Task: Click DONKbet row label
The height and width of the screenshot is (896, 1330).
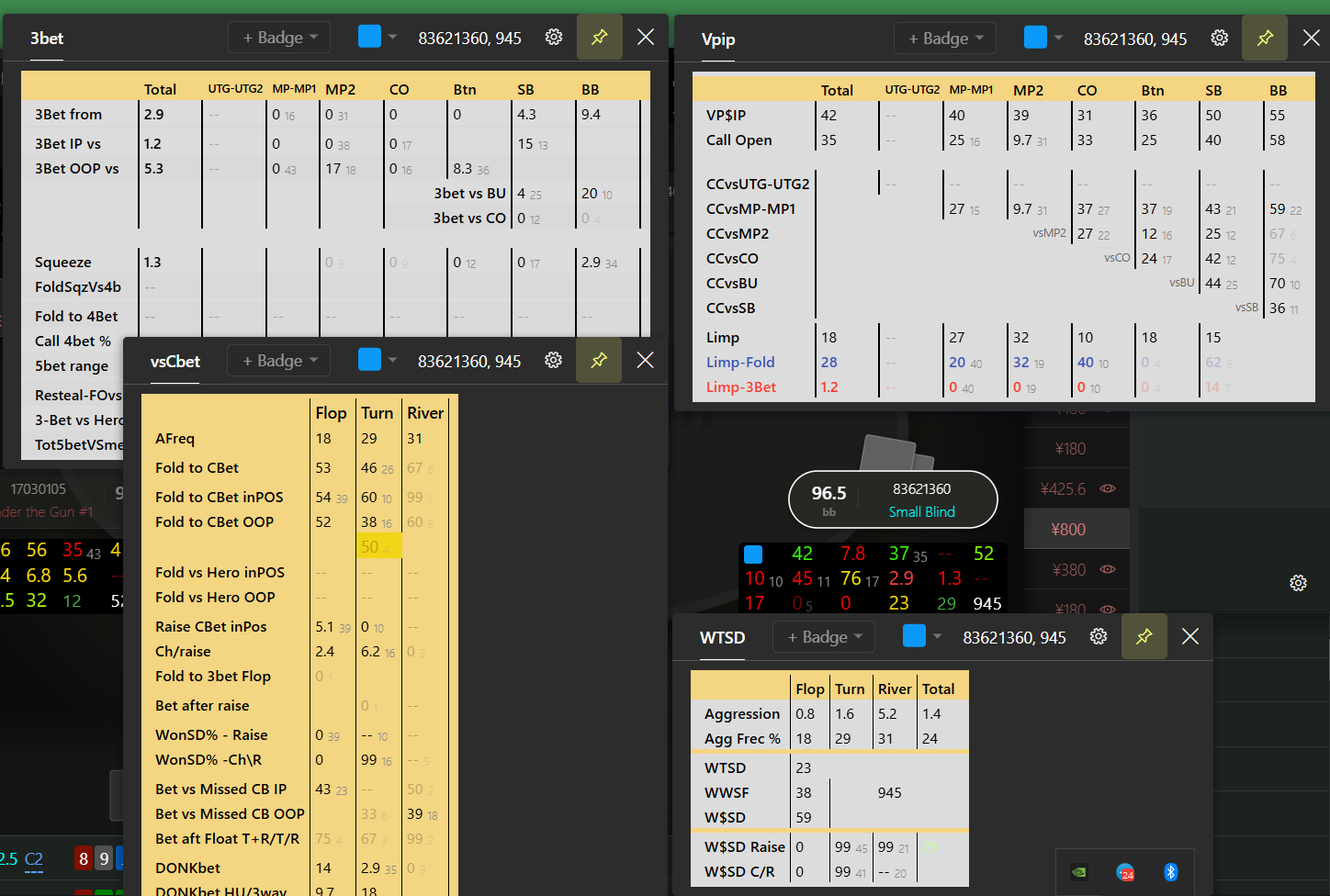Action: pos(187,868)
